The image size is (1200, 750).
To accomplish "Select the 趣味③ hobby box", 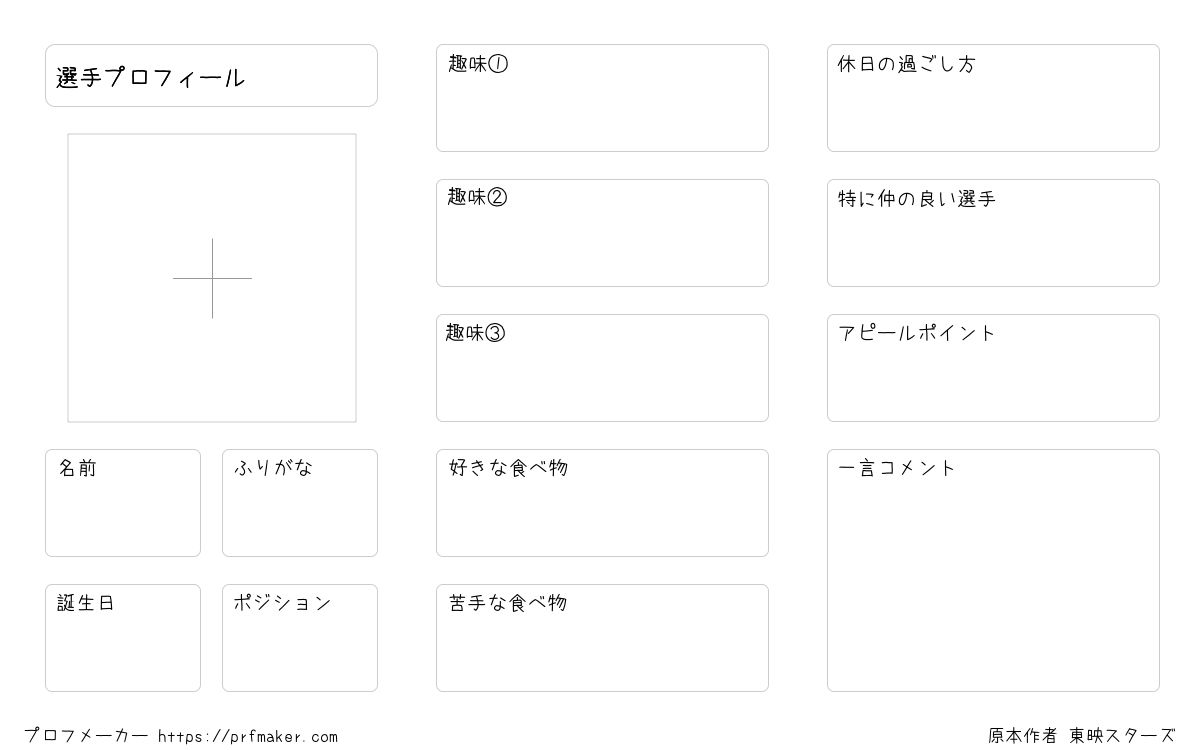I will [x=602, y=368].
